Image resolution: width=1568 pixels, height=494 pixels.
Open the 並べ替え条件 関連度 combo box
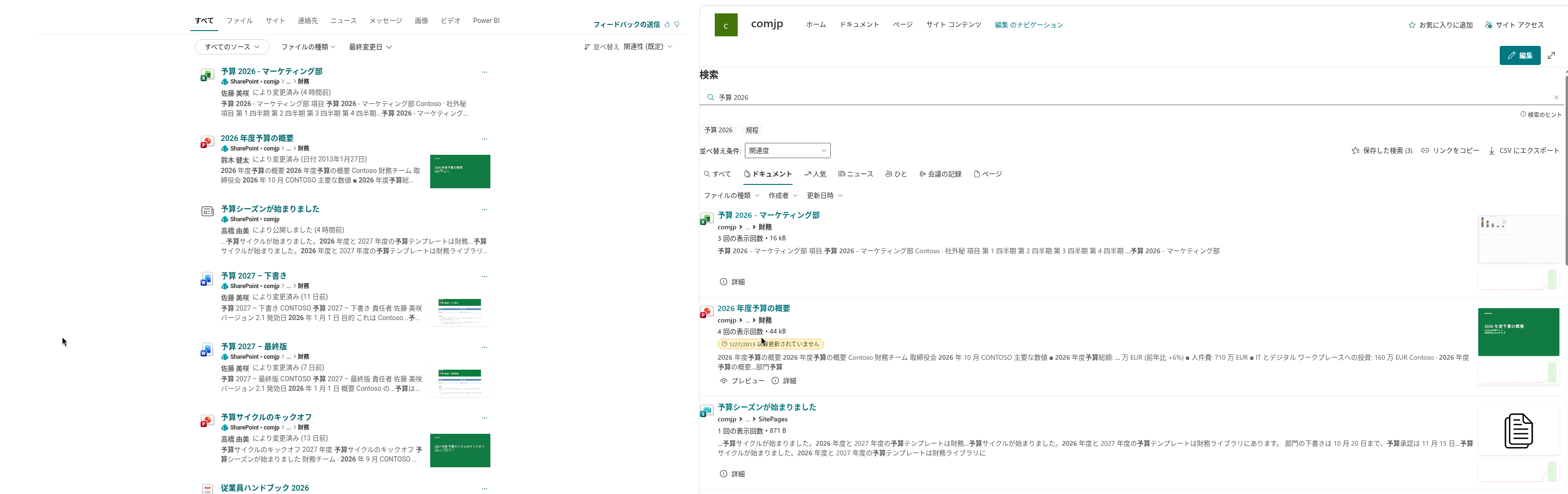[x=788, y=150]
